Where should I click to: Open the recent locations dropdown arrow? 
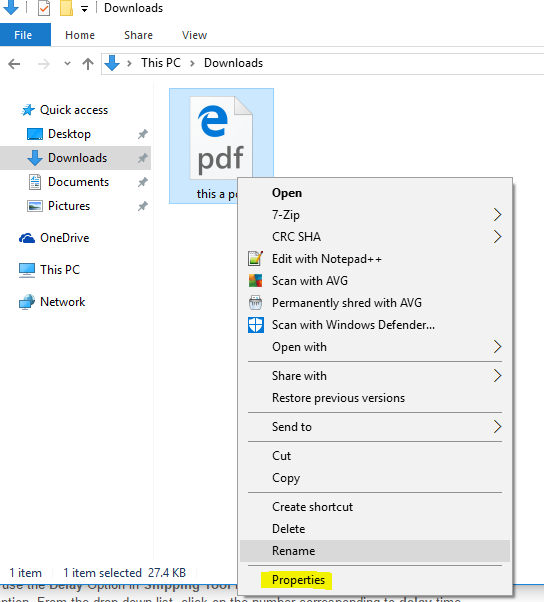[x=67, y=63]
